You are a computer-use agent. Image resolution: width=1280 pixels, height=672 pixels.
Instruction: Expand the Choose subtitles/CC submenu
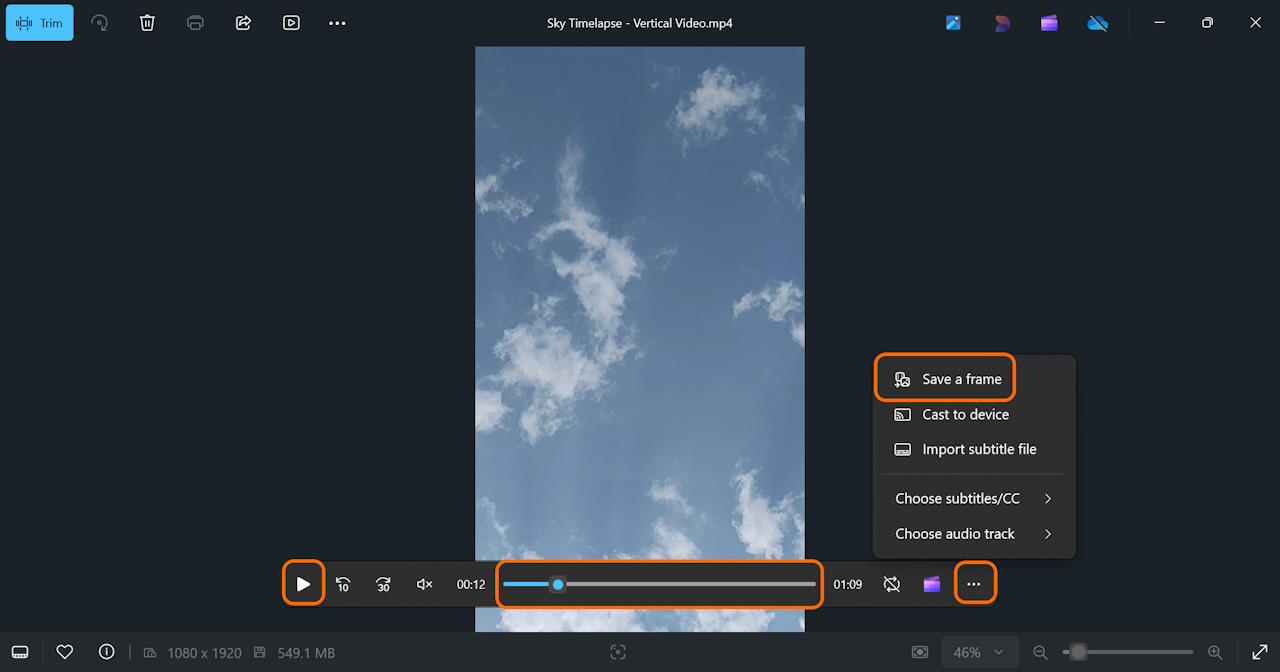[973, 499]
